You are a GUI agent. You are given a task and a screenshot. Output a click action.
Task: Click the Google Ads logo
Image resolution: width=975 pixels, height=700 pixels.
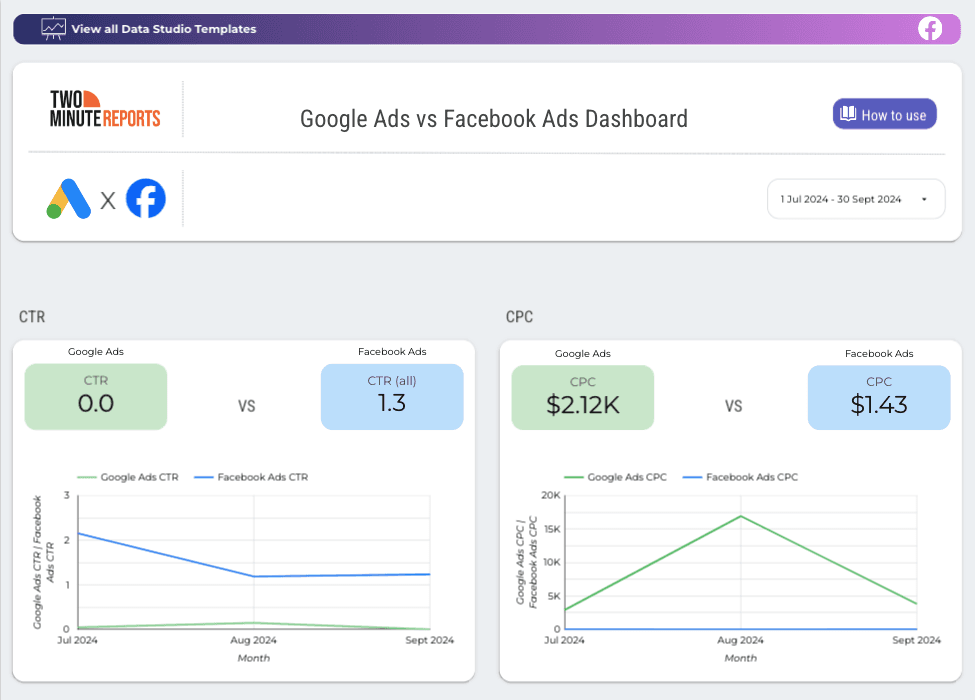coord(66,199)
